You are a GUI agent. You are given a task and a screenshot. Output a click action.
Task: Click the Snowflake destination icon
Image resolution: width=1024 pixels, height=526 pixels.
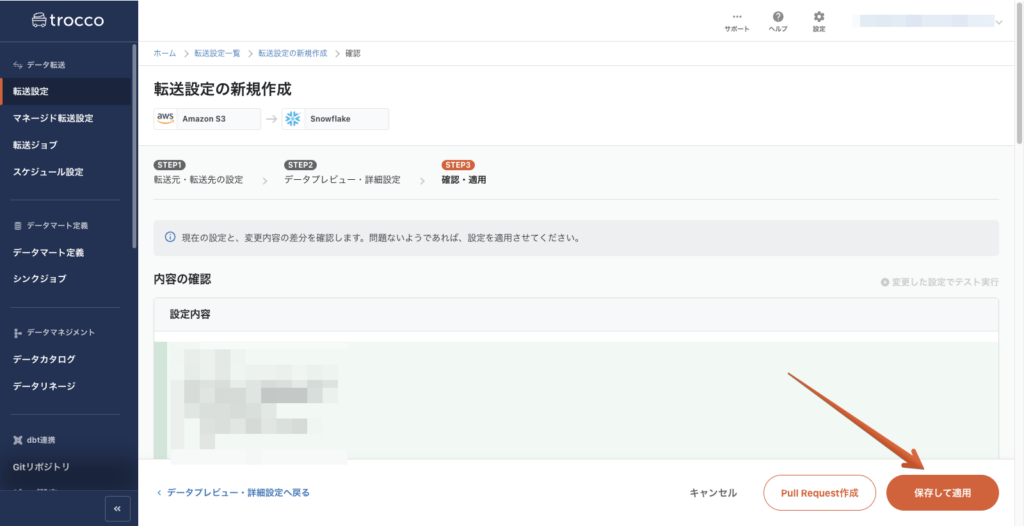point(293,119)
